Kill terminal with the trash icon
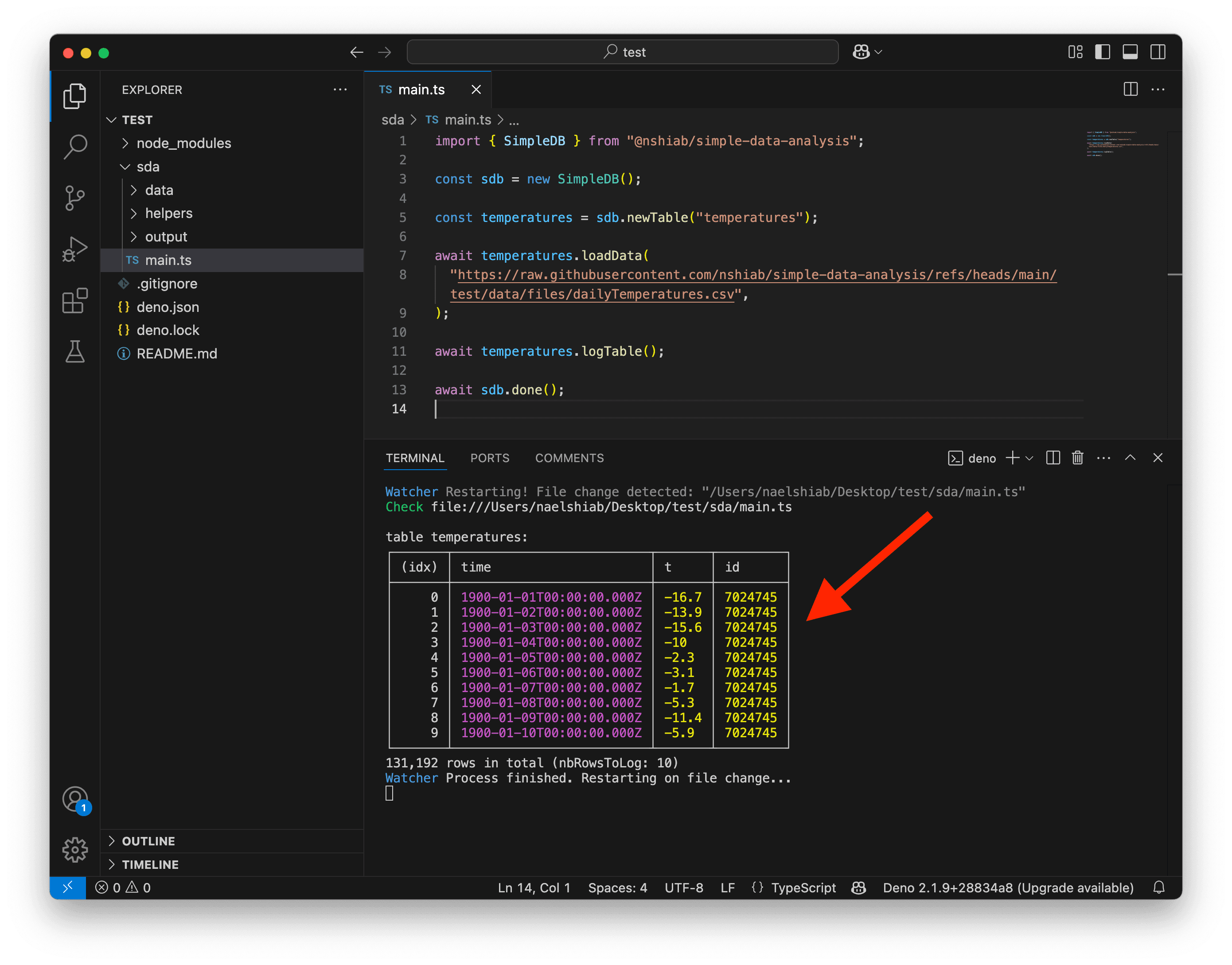Image resolution: width=1232 pixels, height=965 pixels. [x=1077, y=458]
